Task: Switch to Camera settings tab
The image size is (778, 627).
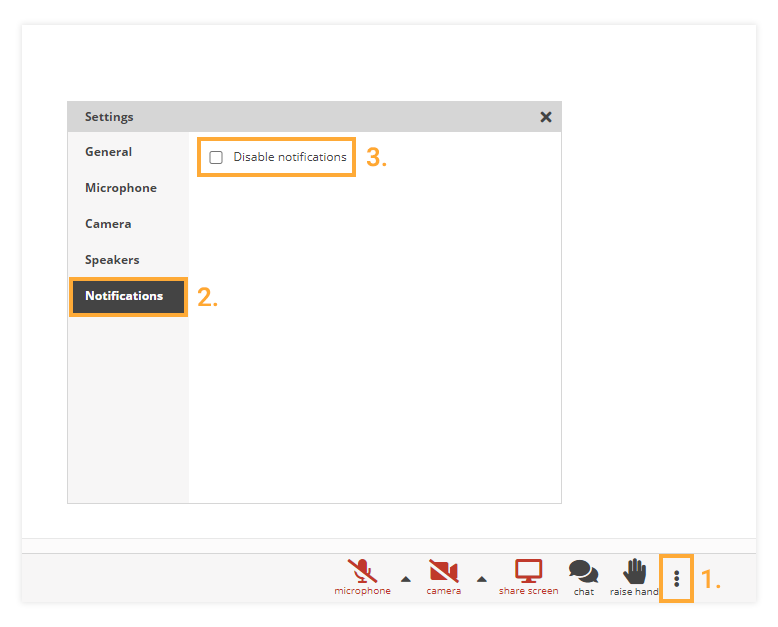Action: click(x=128, y=224)
